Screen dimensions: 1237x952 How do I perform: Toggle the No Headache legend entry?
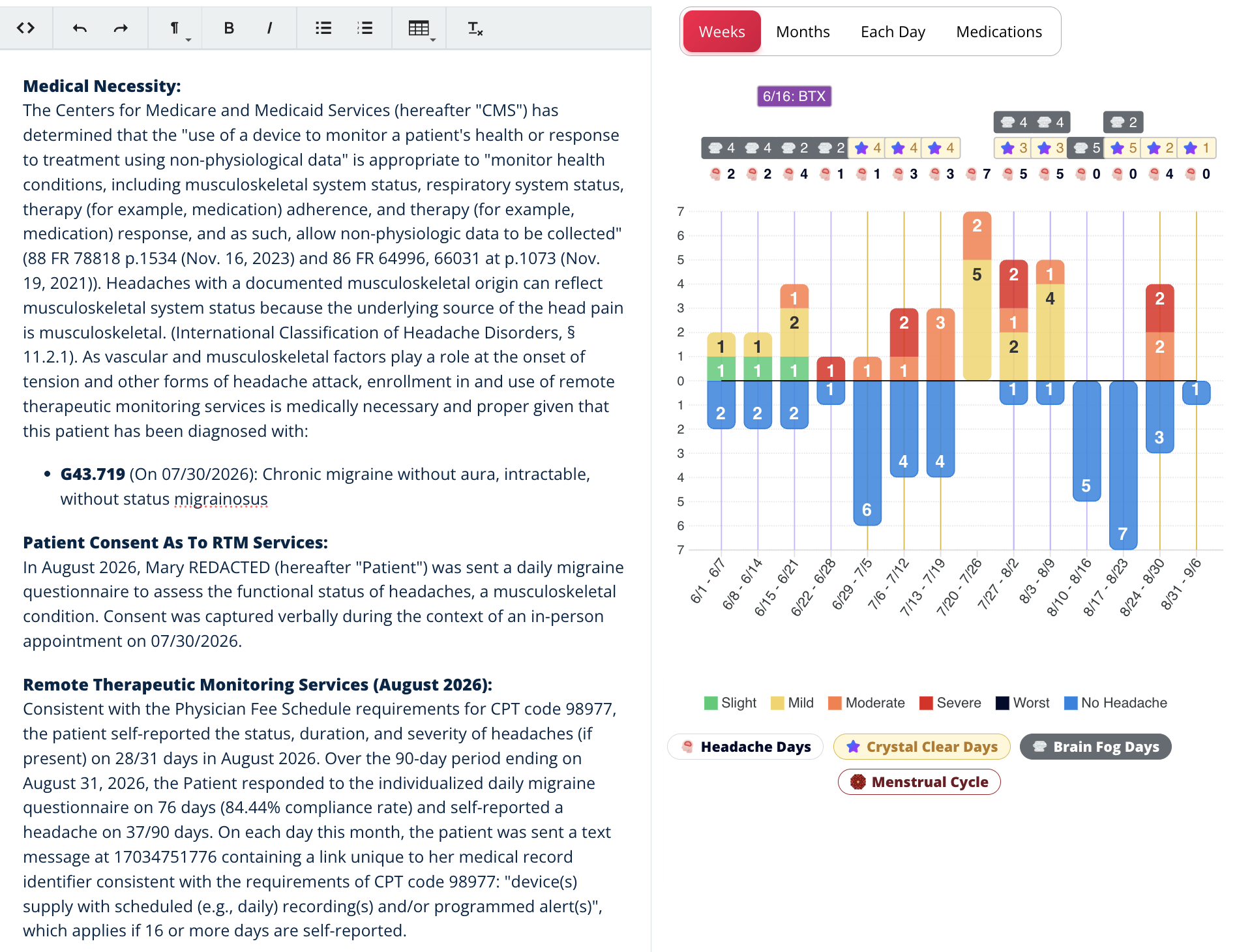1116,703
